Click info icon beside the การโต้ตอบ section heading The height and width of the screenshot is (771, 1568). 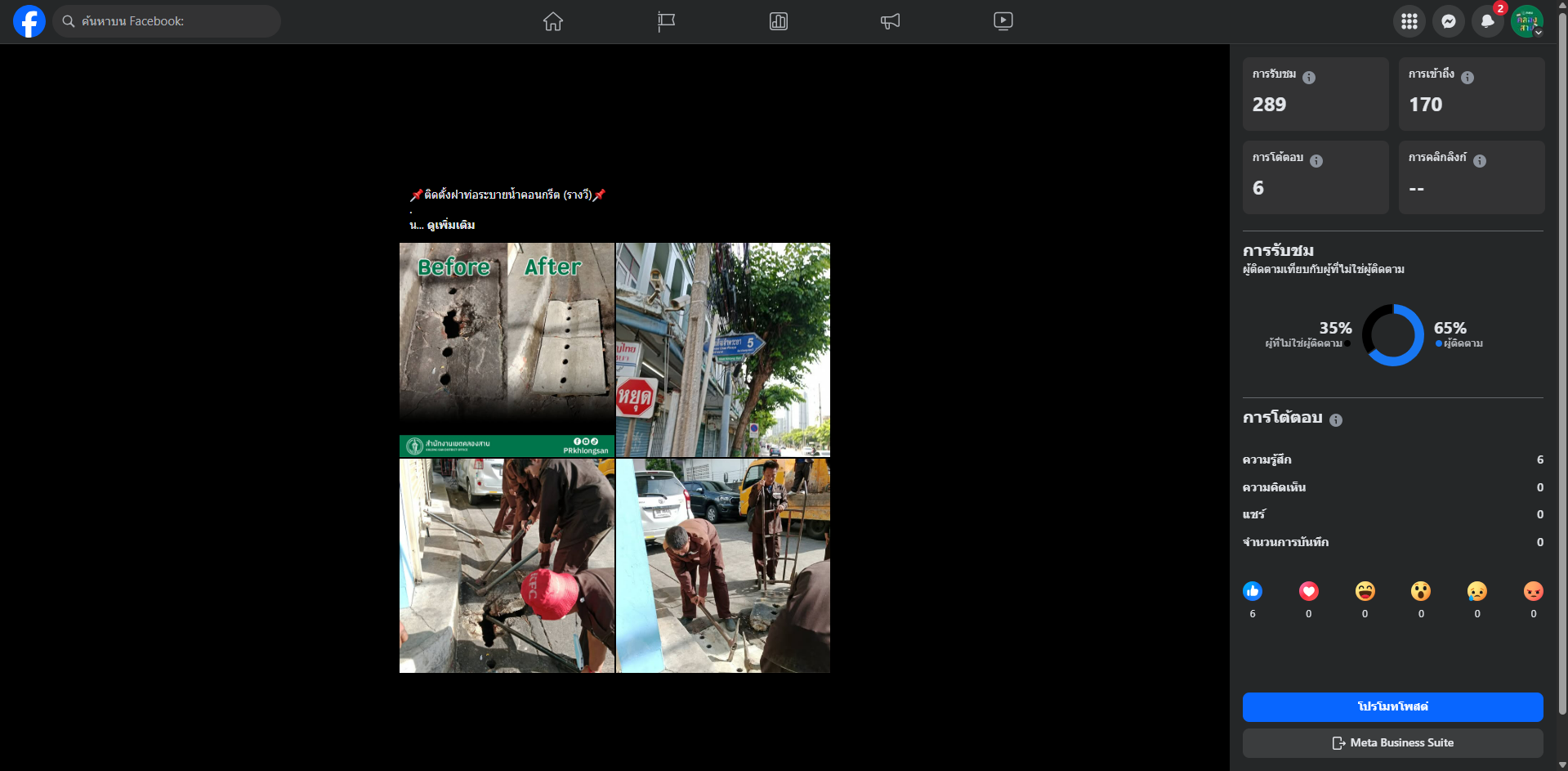[1336, 420]
